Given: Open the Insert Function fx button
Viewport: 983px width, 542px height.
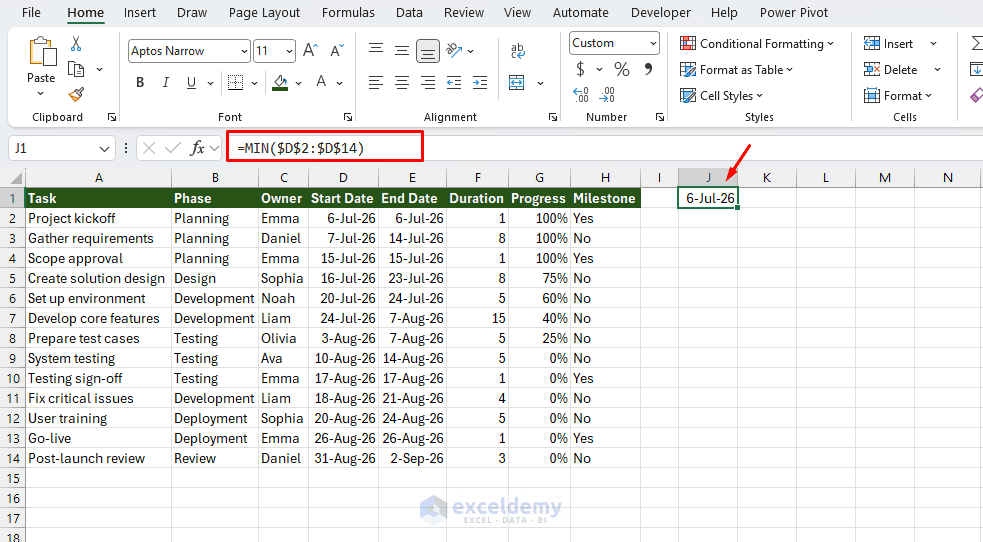Looking at the screenshot, I should click(x=197, y=148).
